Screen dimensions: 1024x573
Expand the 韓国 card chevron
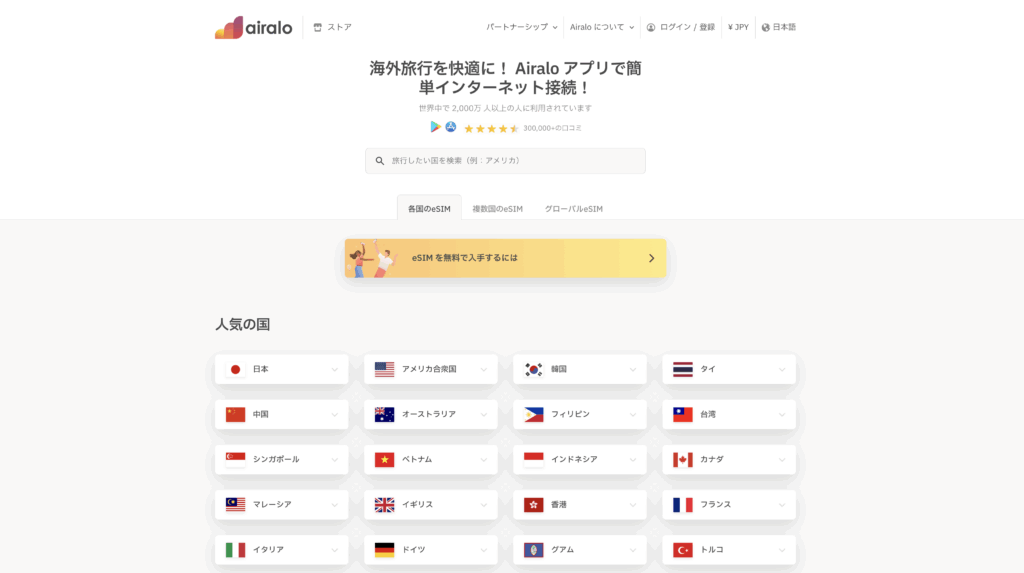(x=633, y=370)
